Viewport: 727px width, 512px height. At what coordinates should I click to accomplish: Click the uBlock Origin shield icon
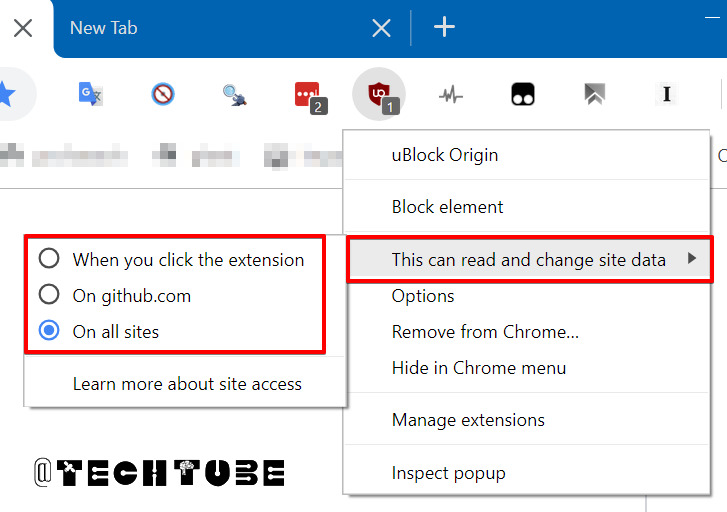coord(379,94)
